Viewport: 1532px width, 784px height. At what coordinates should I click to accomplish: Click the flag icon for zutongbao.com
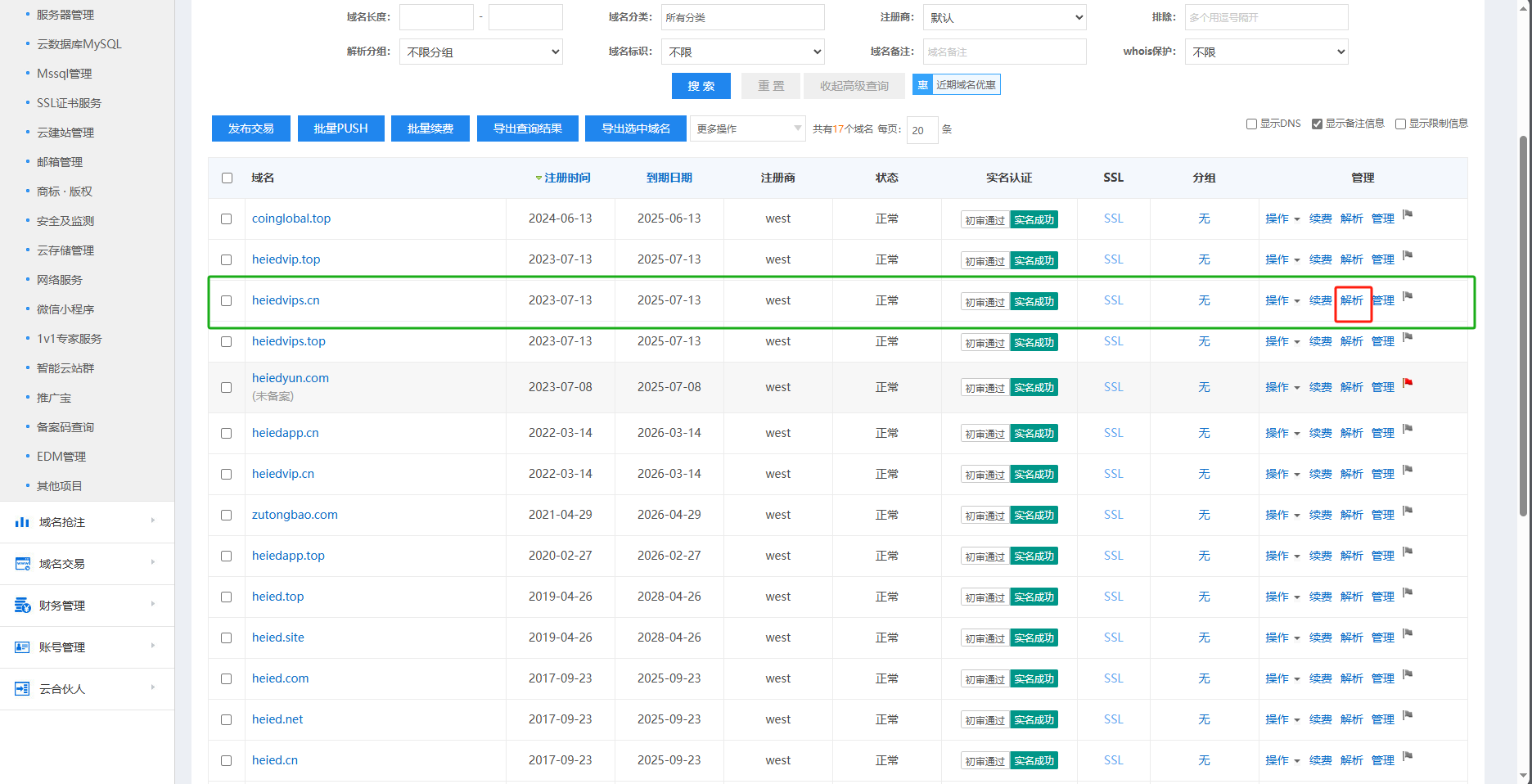1408,511
